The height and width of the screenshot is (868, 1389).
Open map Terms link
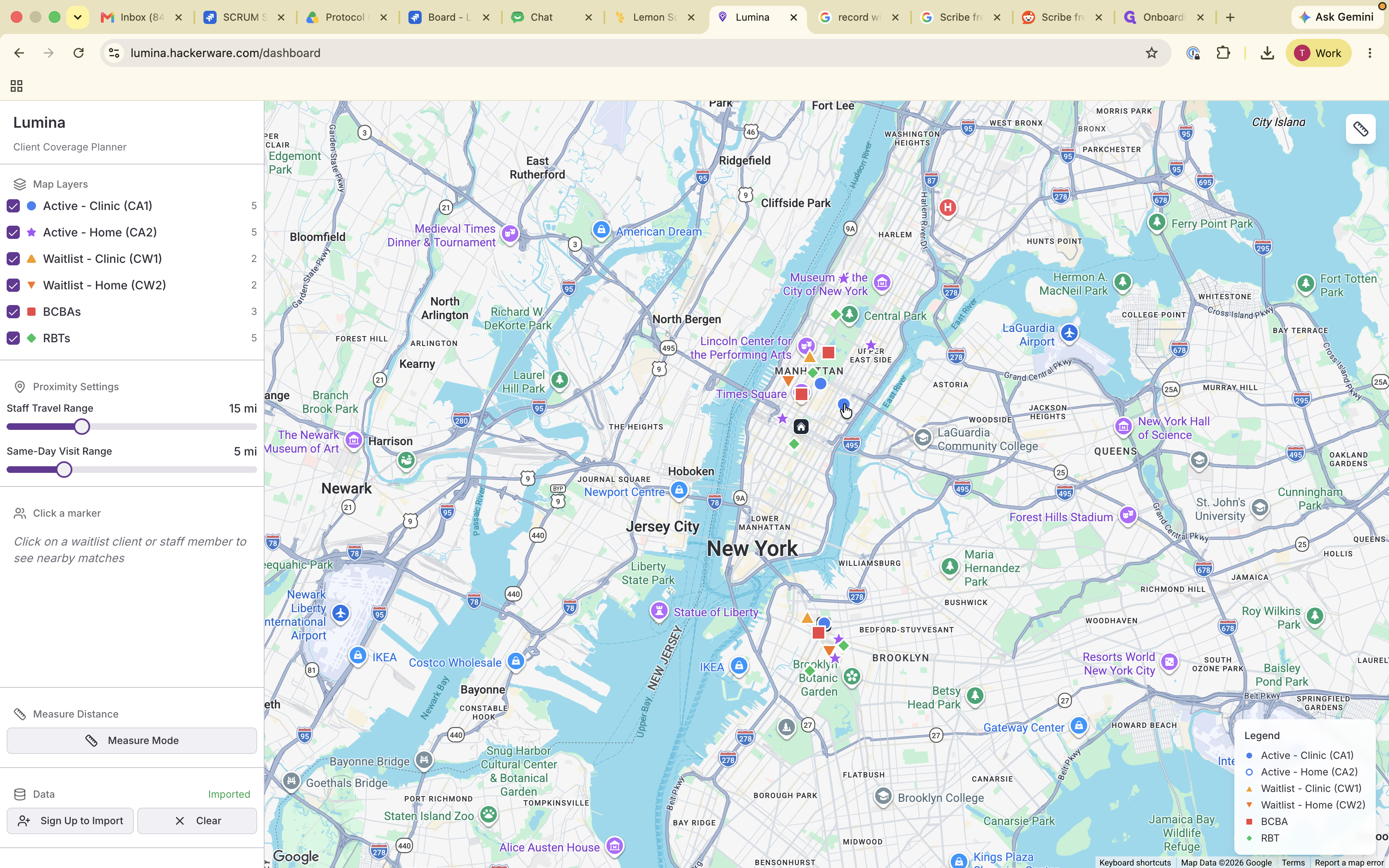coord(1293,862)
